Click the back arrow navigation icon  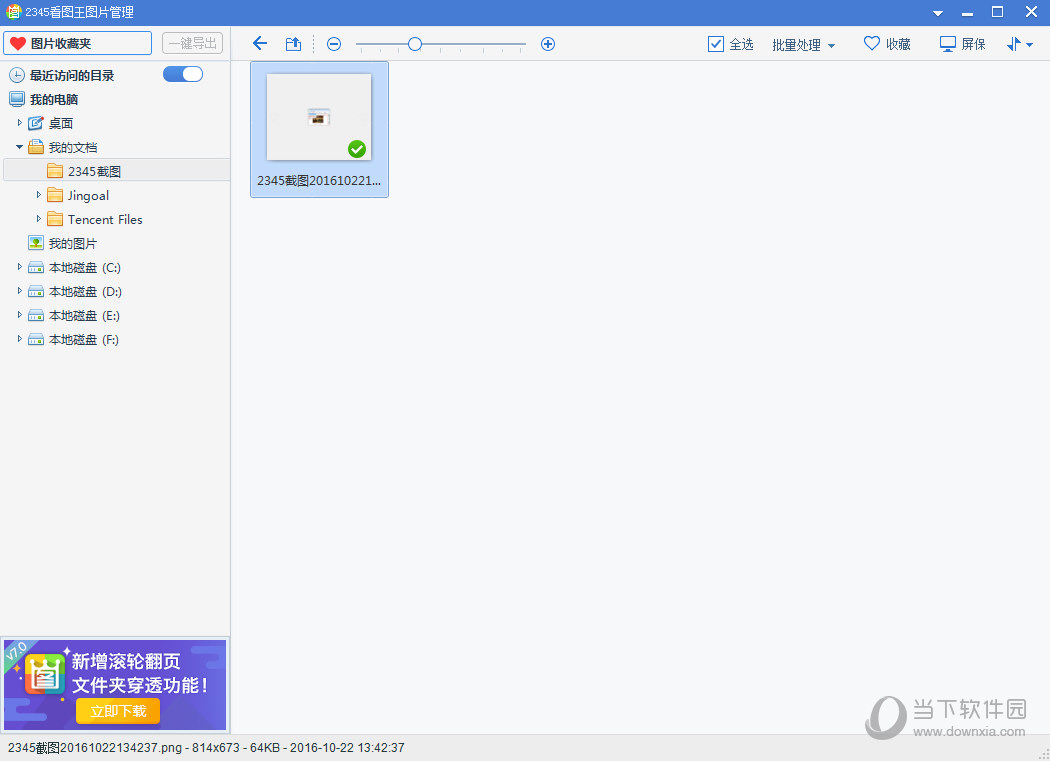point(260,44)
